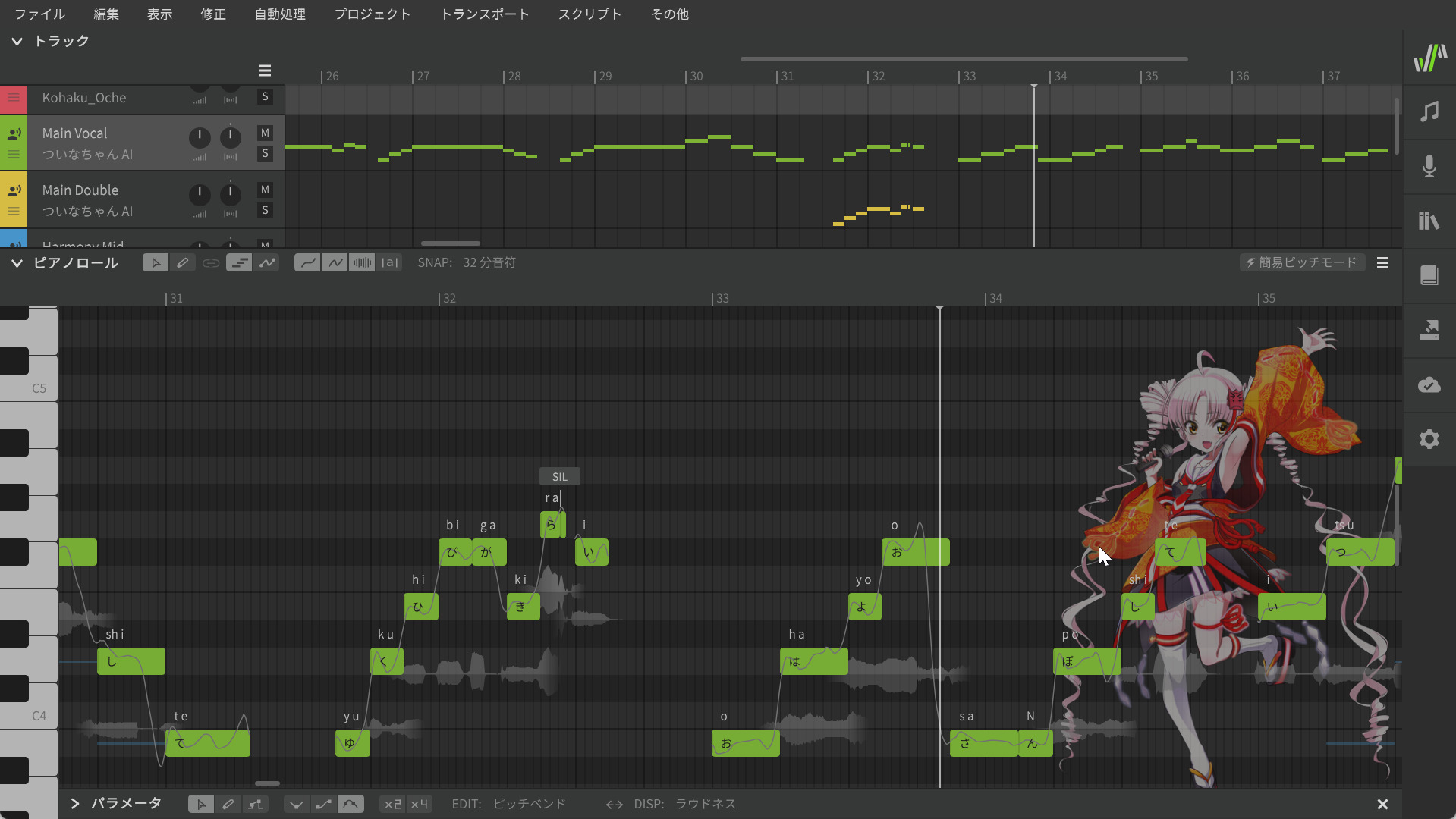The image size is (1456, 819).
Task: Swap edit and display parameters arrow
Action: click(x=614, y=805)
